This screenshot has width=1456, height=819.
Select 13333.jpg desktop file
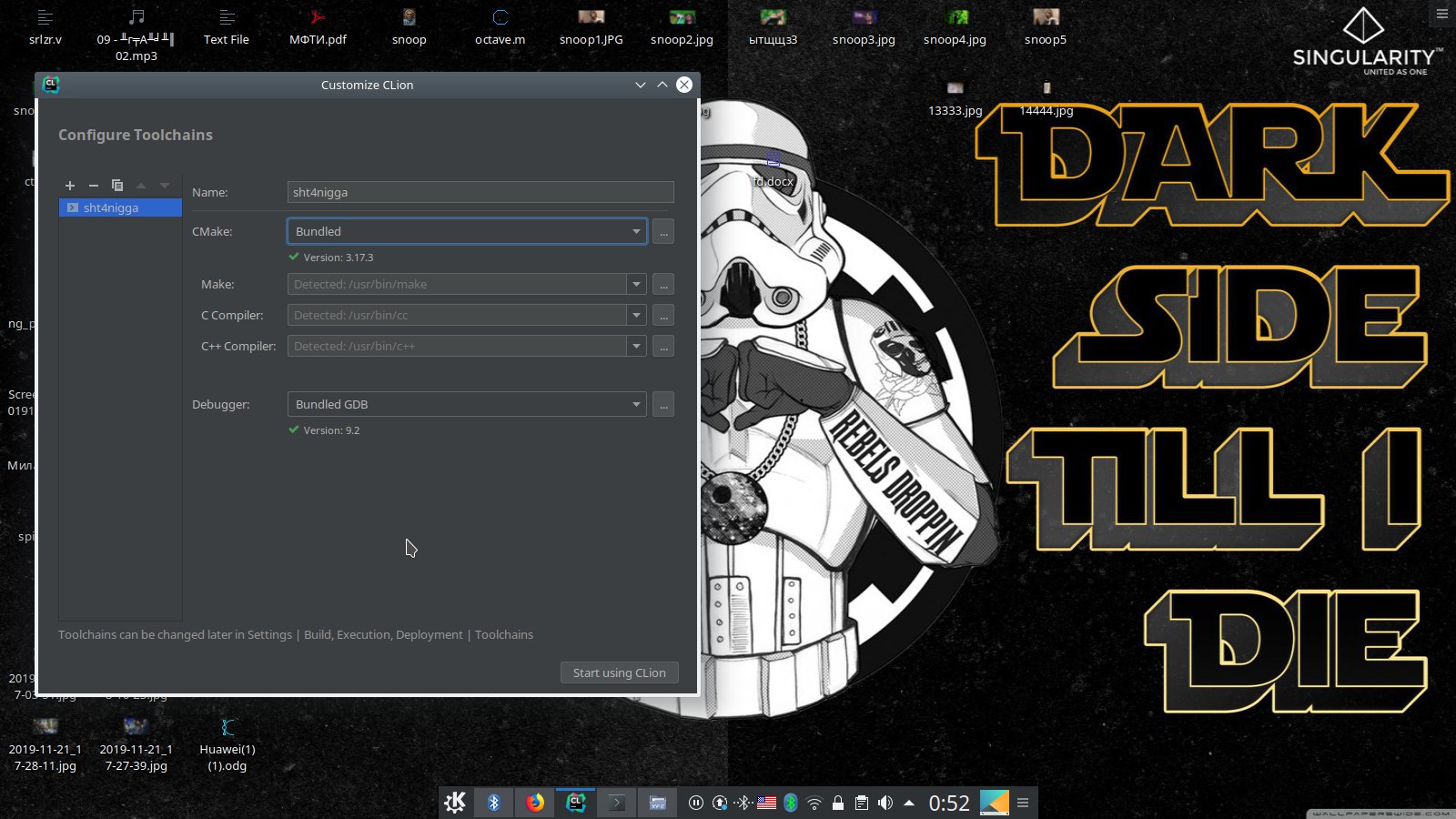[x=955, y=99]
